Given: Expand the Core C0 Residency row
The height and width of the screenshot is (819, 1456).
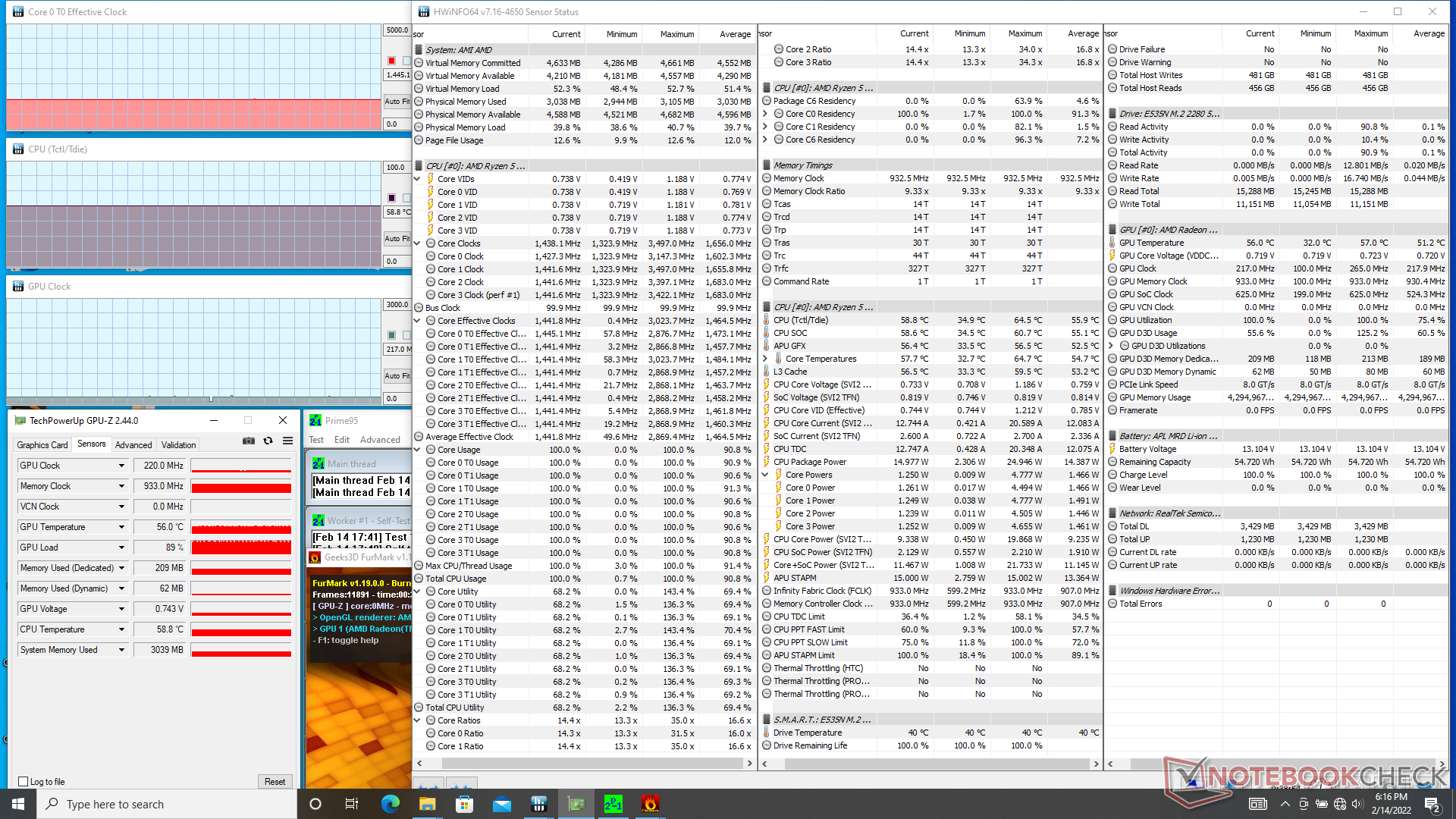Looking at the screenshot, I should click(765, 114).
